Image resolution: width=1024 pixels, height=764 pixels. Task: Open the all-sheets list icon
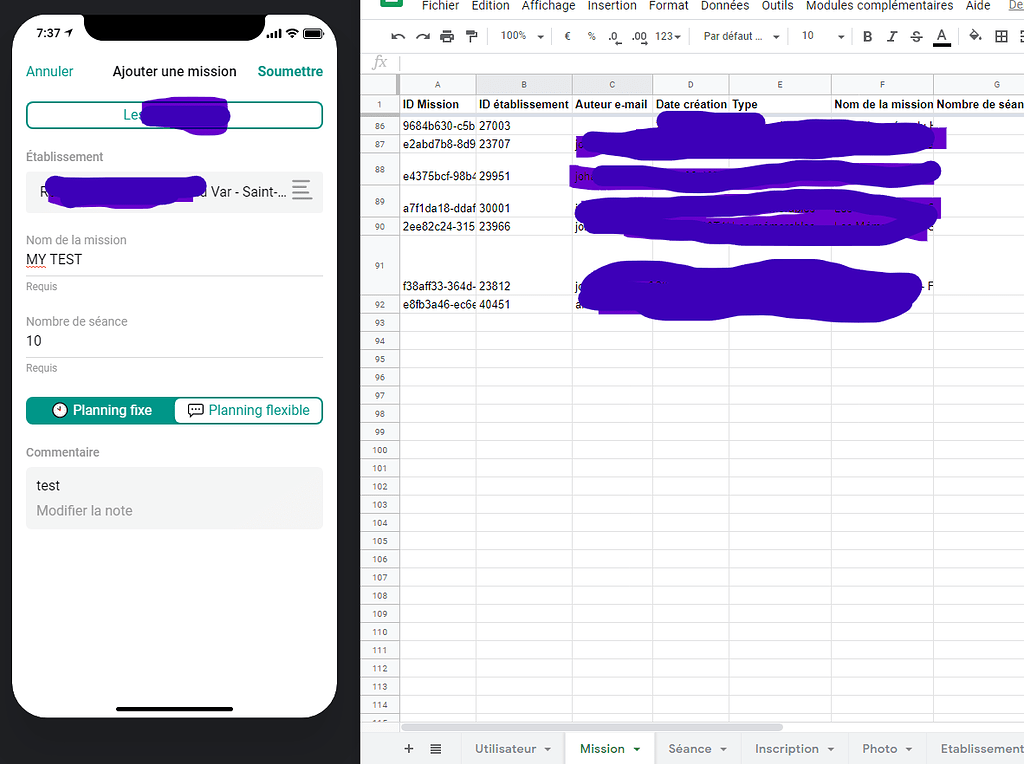(x=434, y=748)
